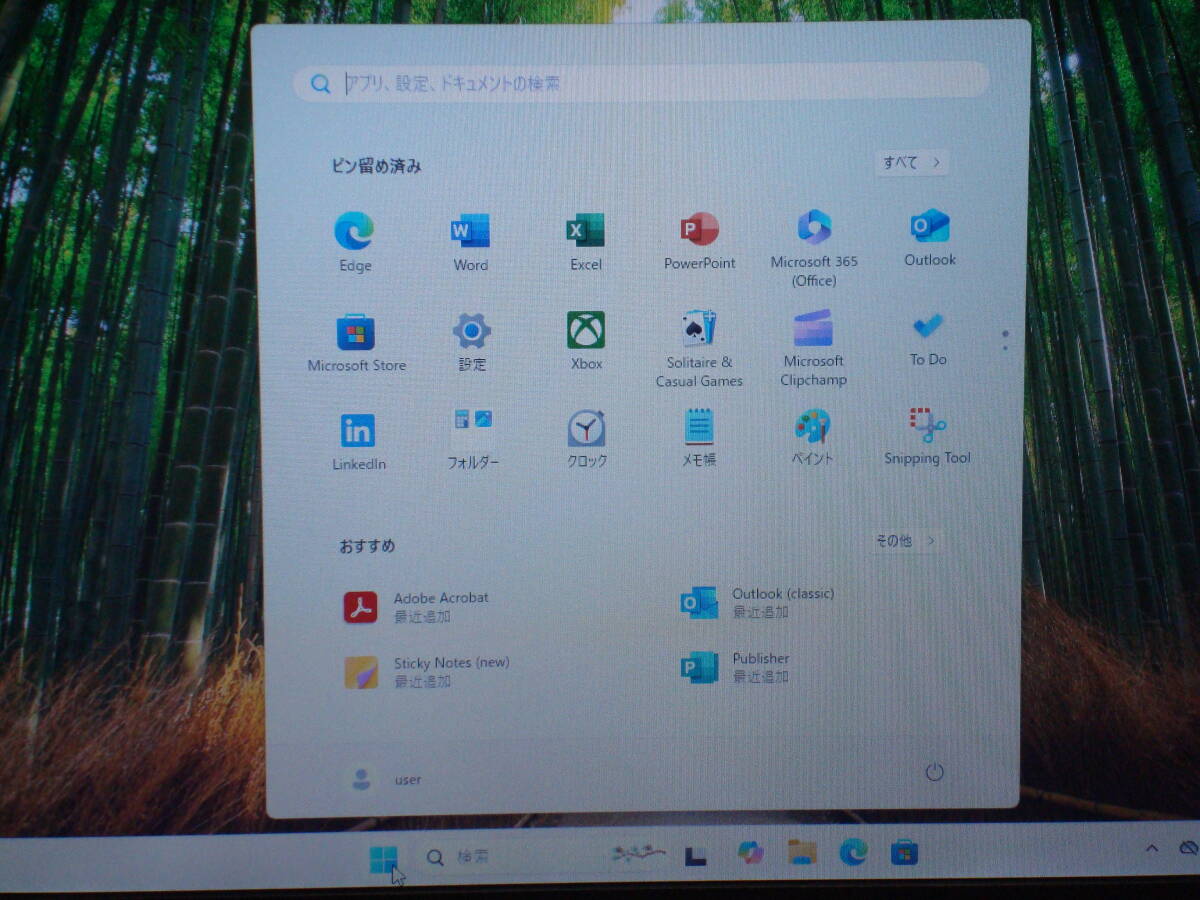Launch ペイント (Paint)
1200x900 pixels.
click(x=812, y=436)
